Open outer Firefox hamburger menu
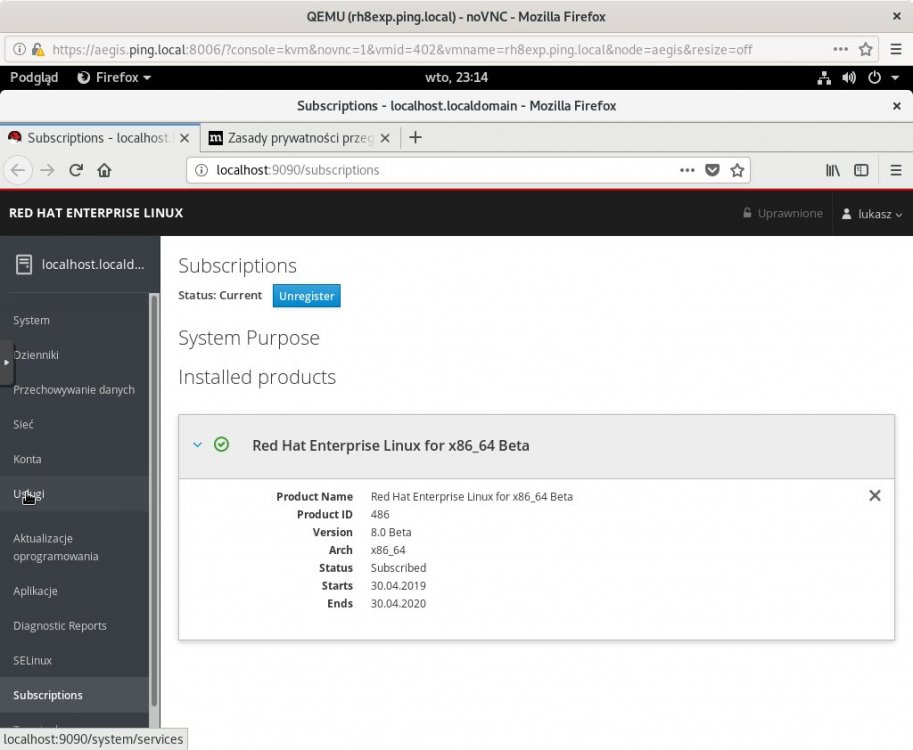Screen dimensions: 913x750 [896, 49]
